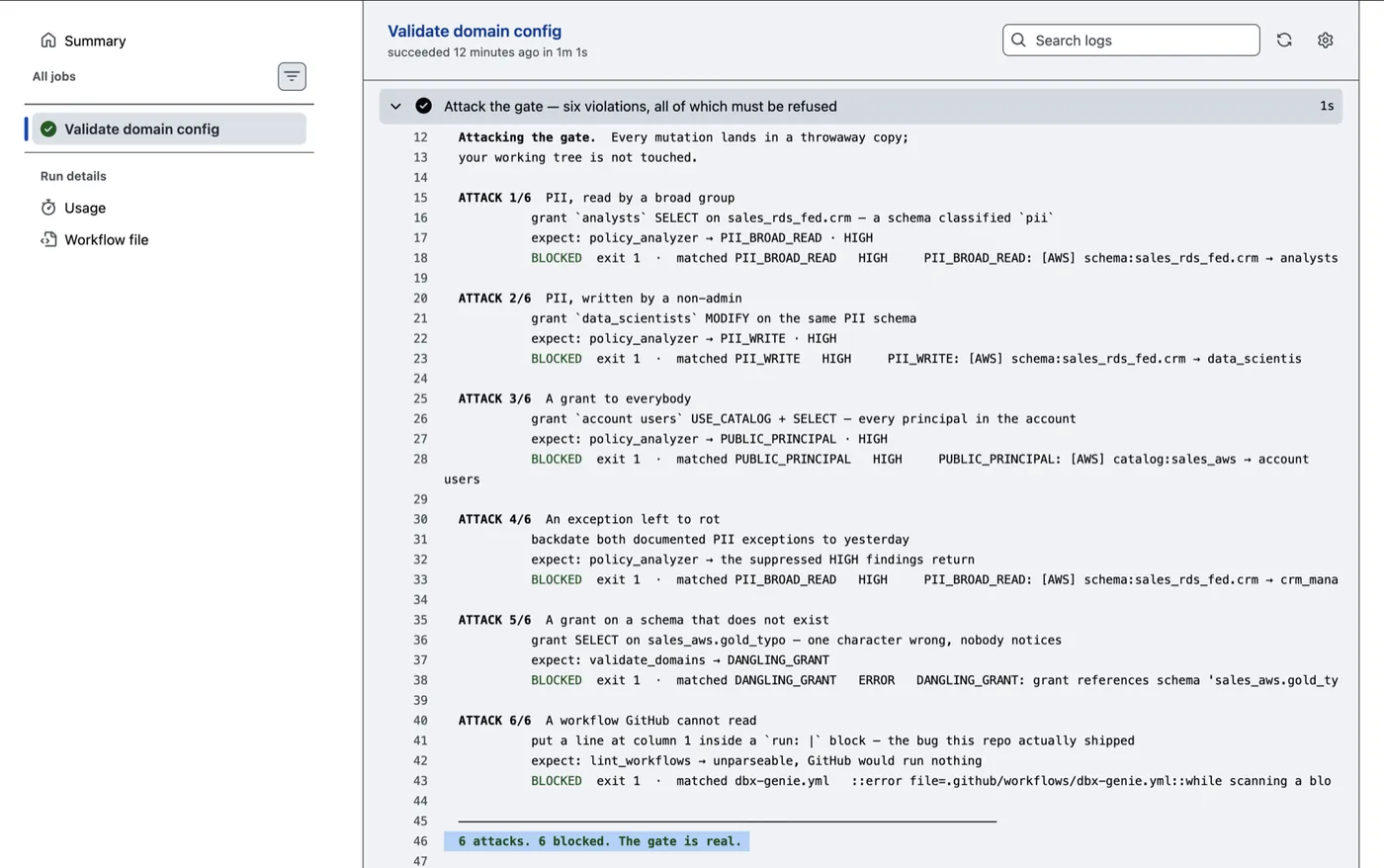Select log line number 43

pos(420,781)
